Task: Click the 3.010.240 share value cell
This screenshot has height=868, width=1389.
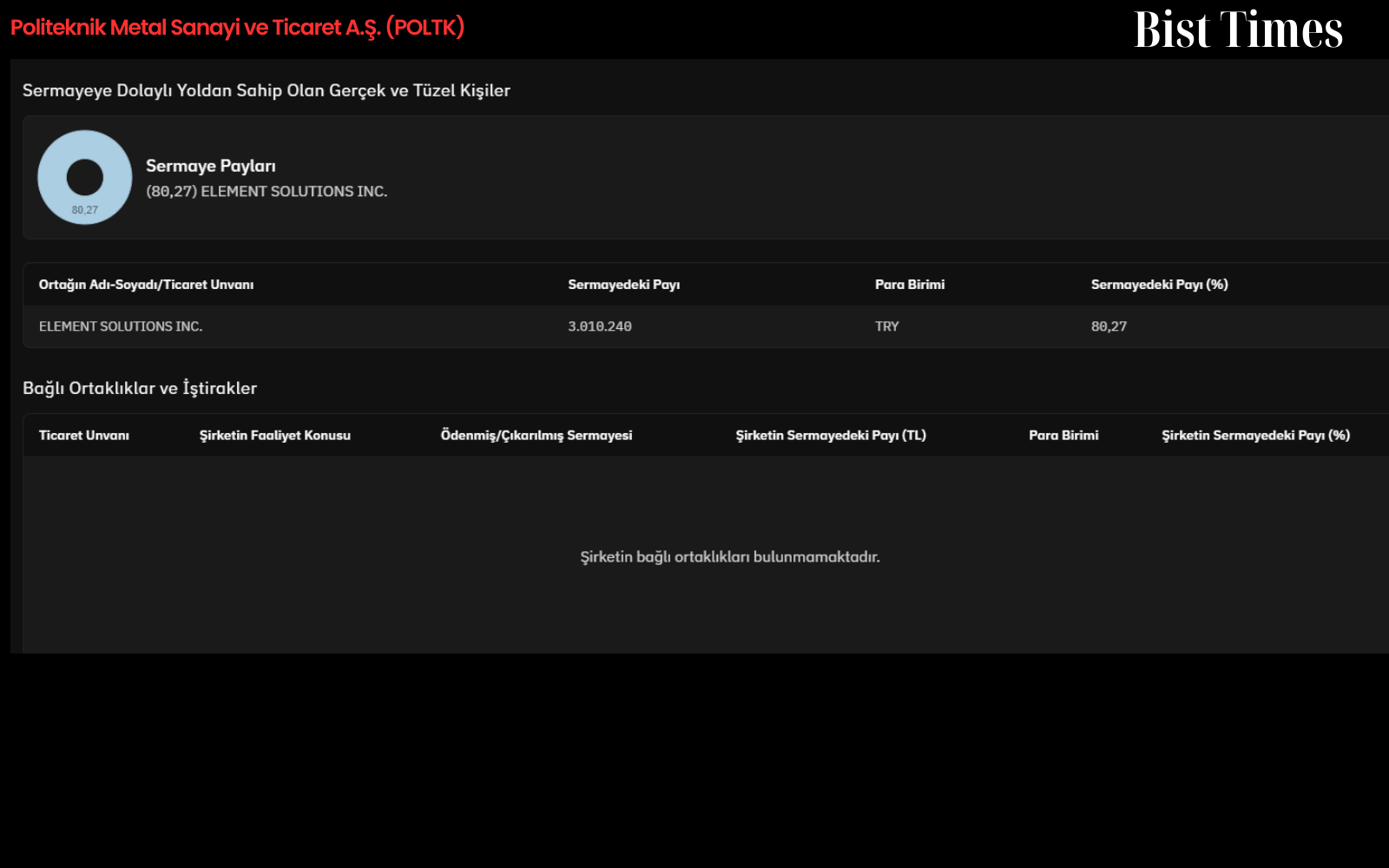Action: pos(600,326)
